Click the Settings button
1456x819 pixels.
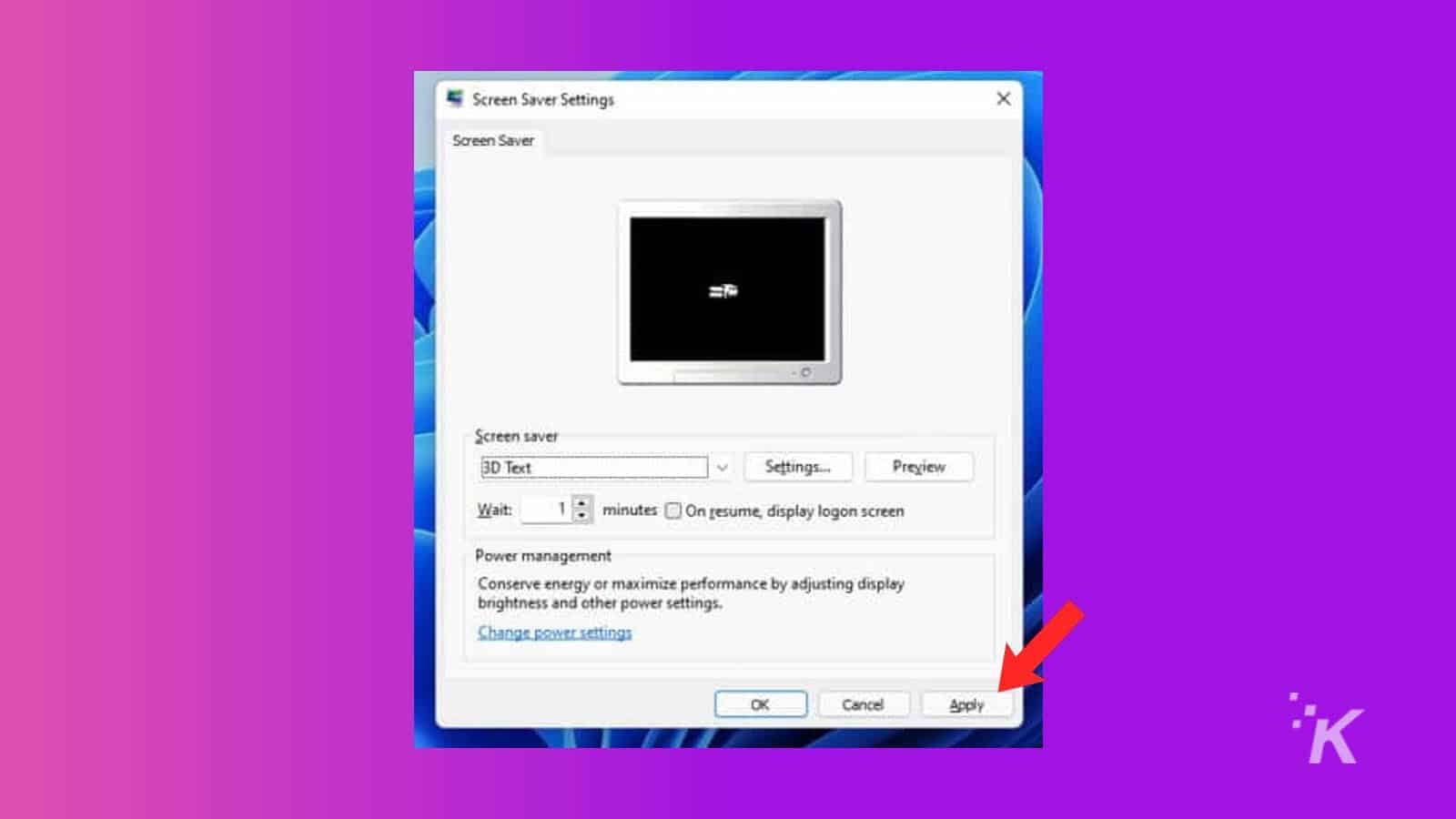point(797,467)
